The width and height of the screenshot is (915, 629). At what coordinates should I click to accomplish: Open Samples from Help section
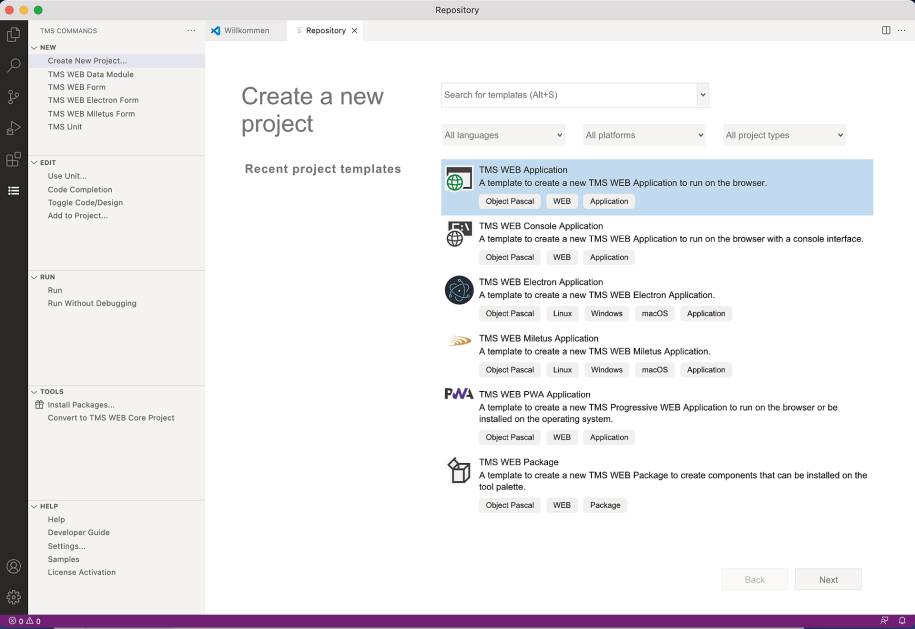(x=64, y=559)
